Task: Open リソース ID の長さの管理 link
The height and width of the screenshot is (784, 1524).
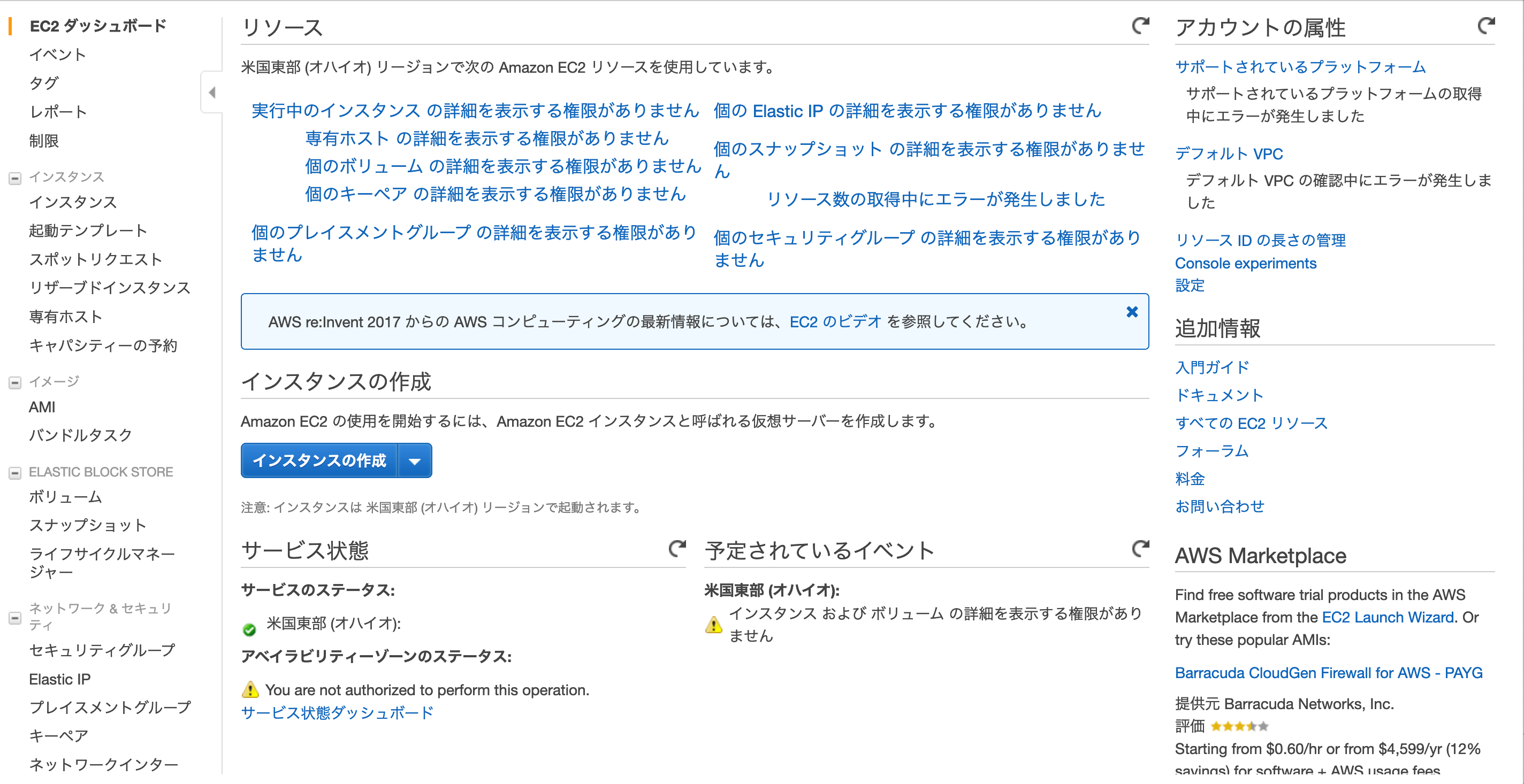Action: click(x=1260, y=240)
